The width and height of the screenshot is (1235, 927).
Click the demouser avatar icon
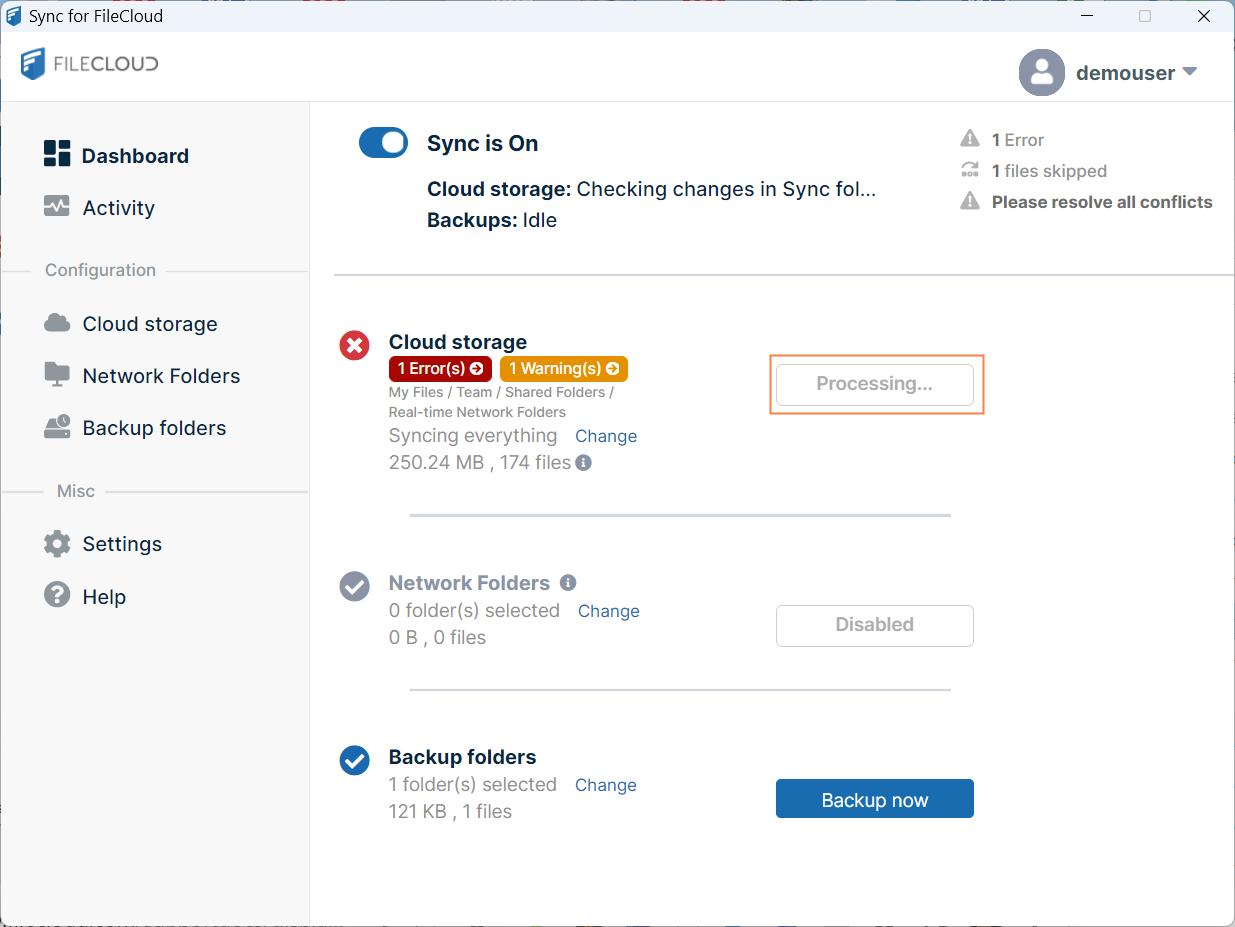pyautogui.click(x=1041, y=73)
